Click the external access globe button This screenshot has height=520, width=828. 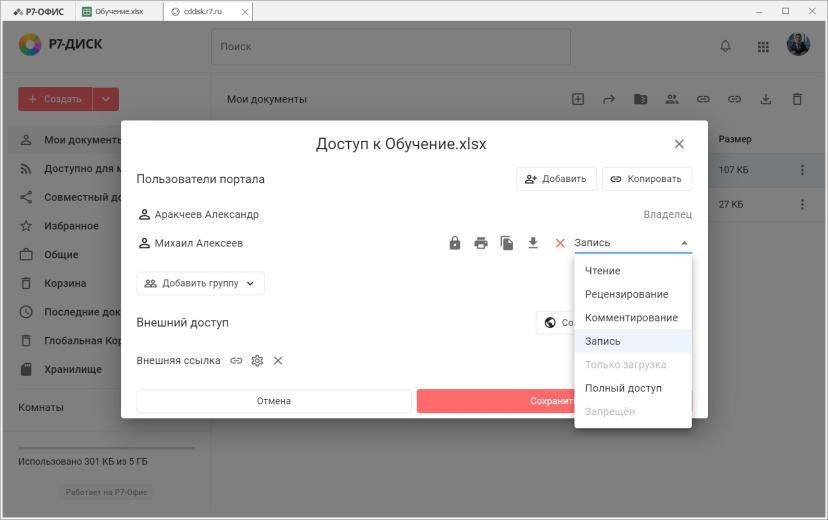555,323
